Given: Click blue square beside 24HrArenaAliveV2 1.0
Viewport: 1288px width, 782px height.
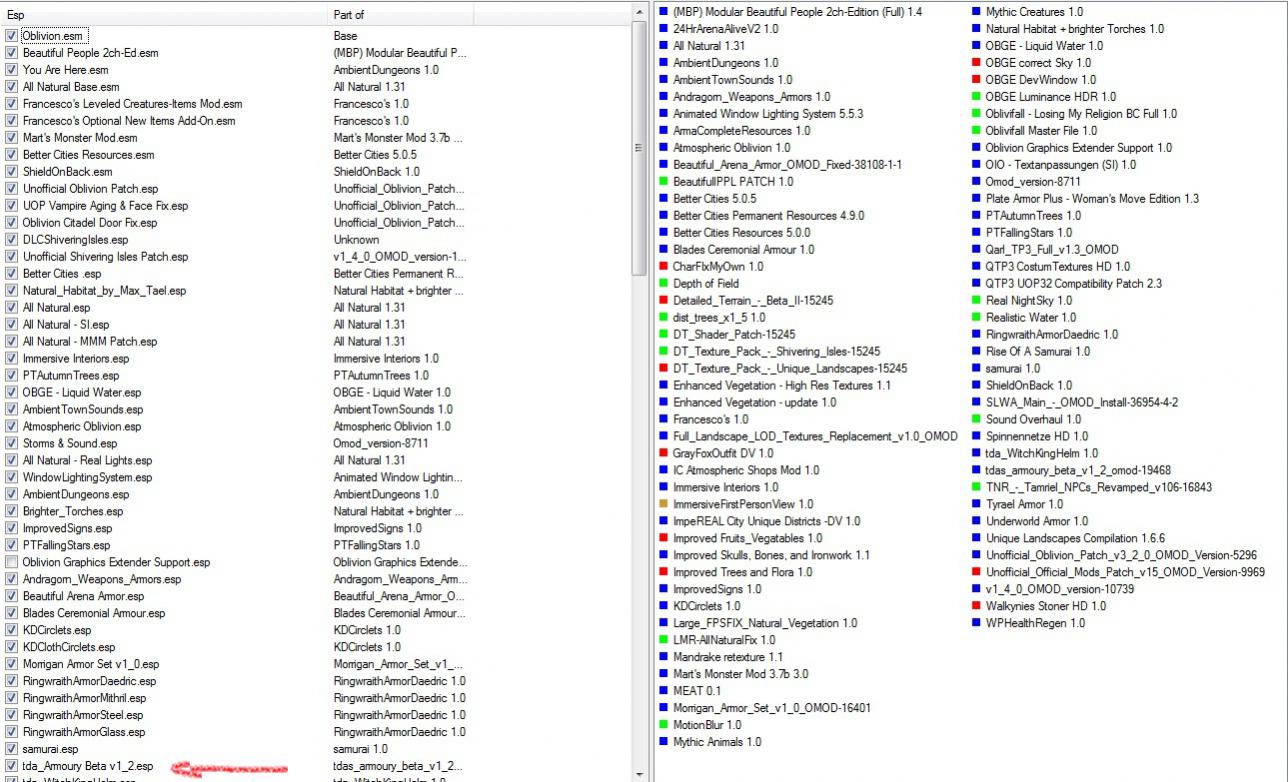Looking at the screenshot, I should [x=663, y=29].
